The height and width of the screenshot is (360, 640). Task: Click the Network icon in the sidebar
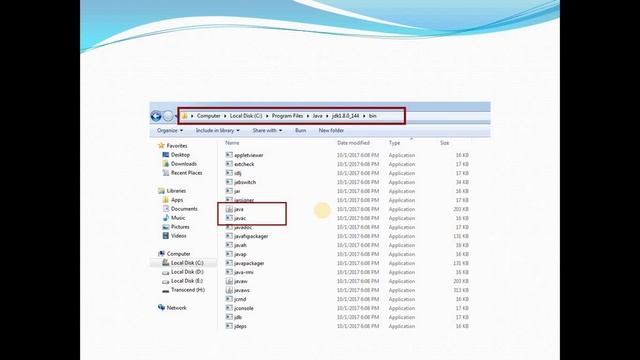point(161,307)
